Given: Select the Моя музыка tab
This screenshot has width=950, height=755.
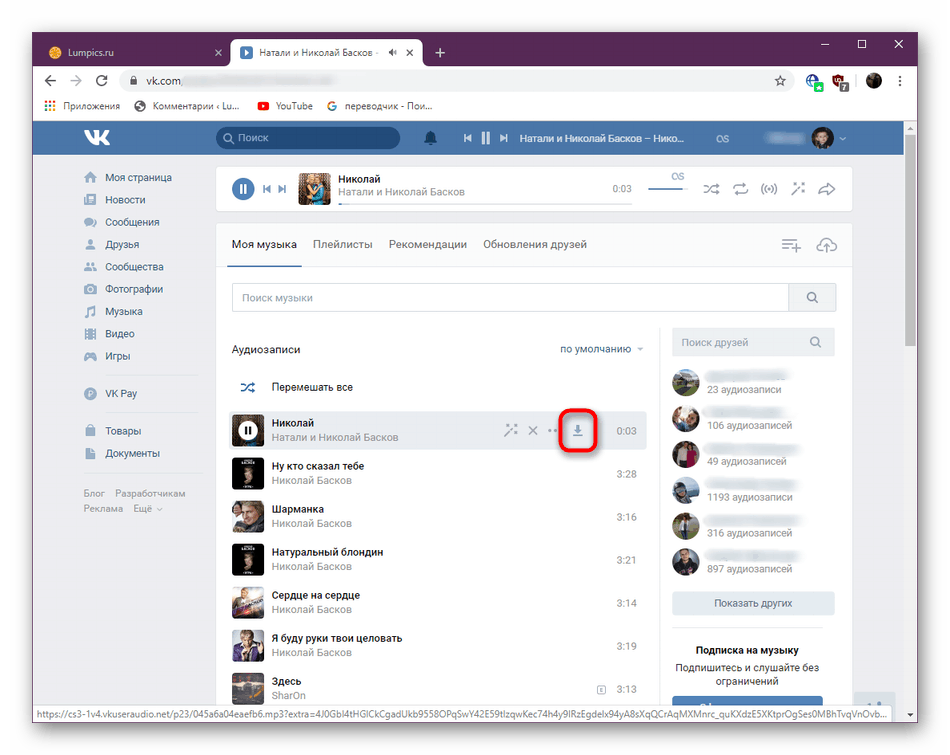Looking at the screenshot, I should (264, 245).
